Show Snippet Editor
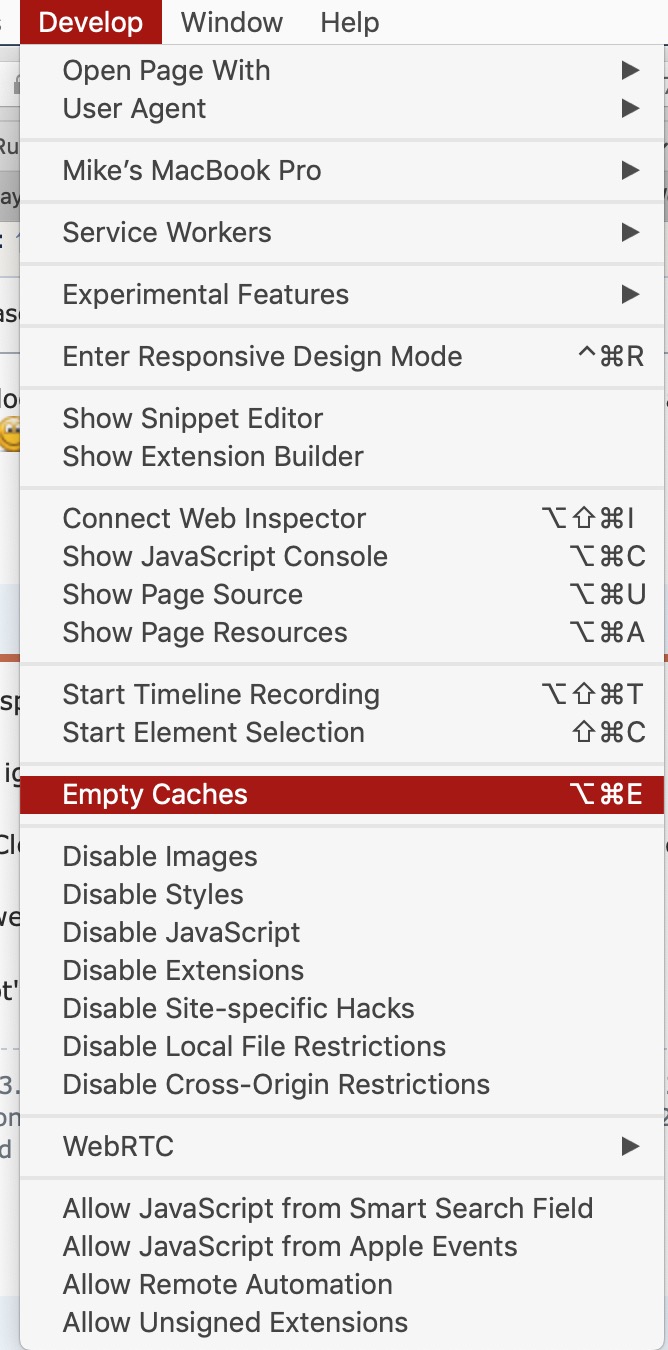 coord(342,419)
